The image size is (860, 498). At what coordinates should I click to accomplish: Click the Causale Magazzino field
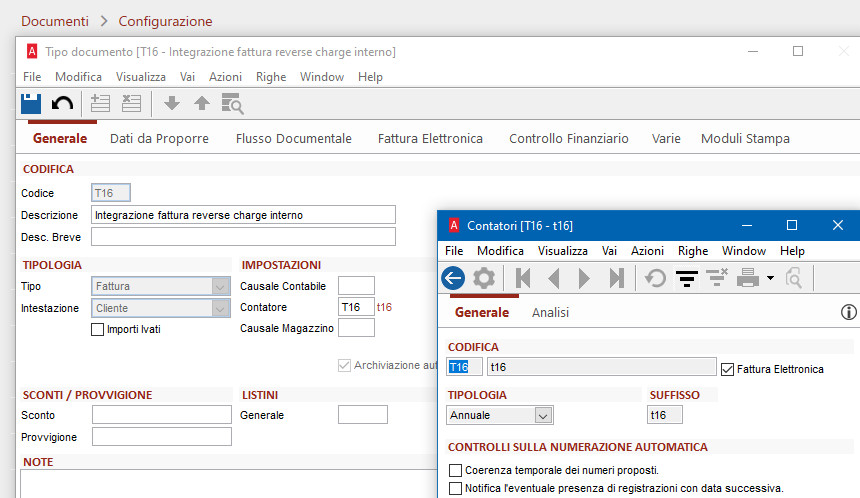pos(356,328)
